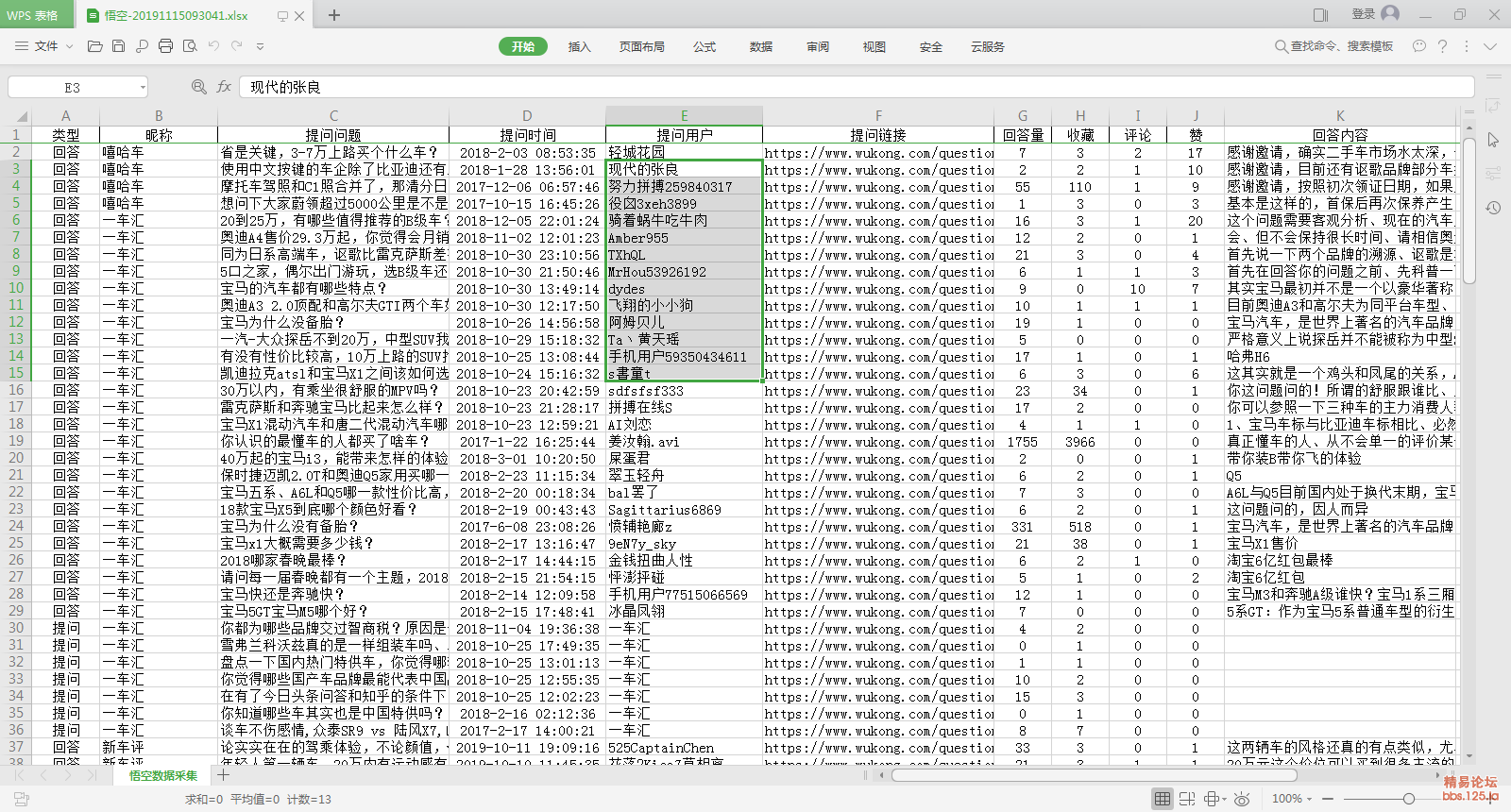Open the selection pane cursor icon in sidebar
Screen dimensions: 1511x812
point(1493,140)
